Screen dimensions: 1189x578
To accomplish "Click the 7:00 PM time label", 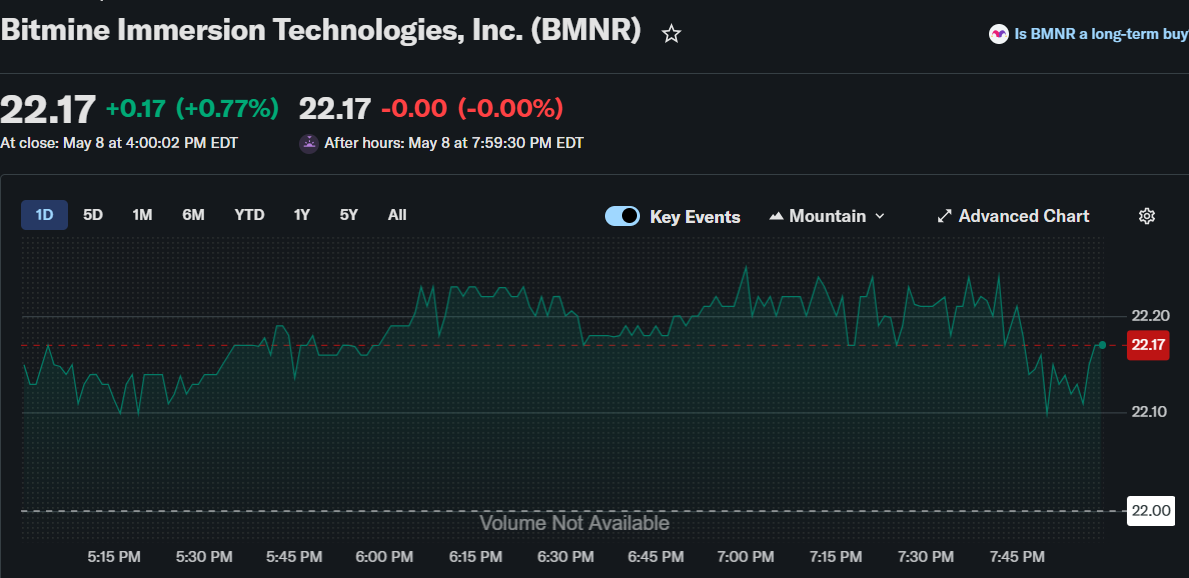I will [x=745, y=558].
